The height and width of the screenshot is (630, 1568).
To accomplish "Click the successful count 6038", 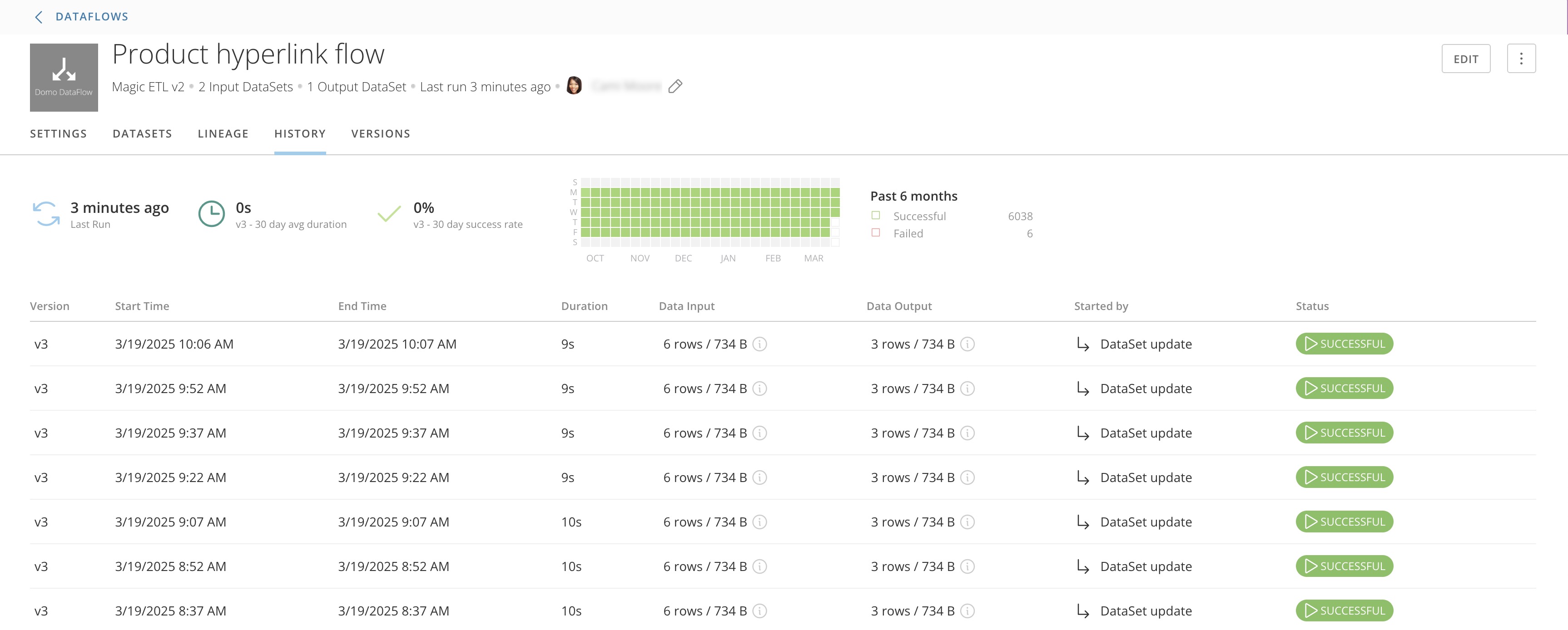I will click(x=1020, y=216).
